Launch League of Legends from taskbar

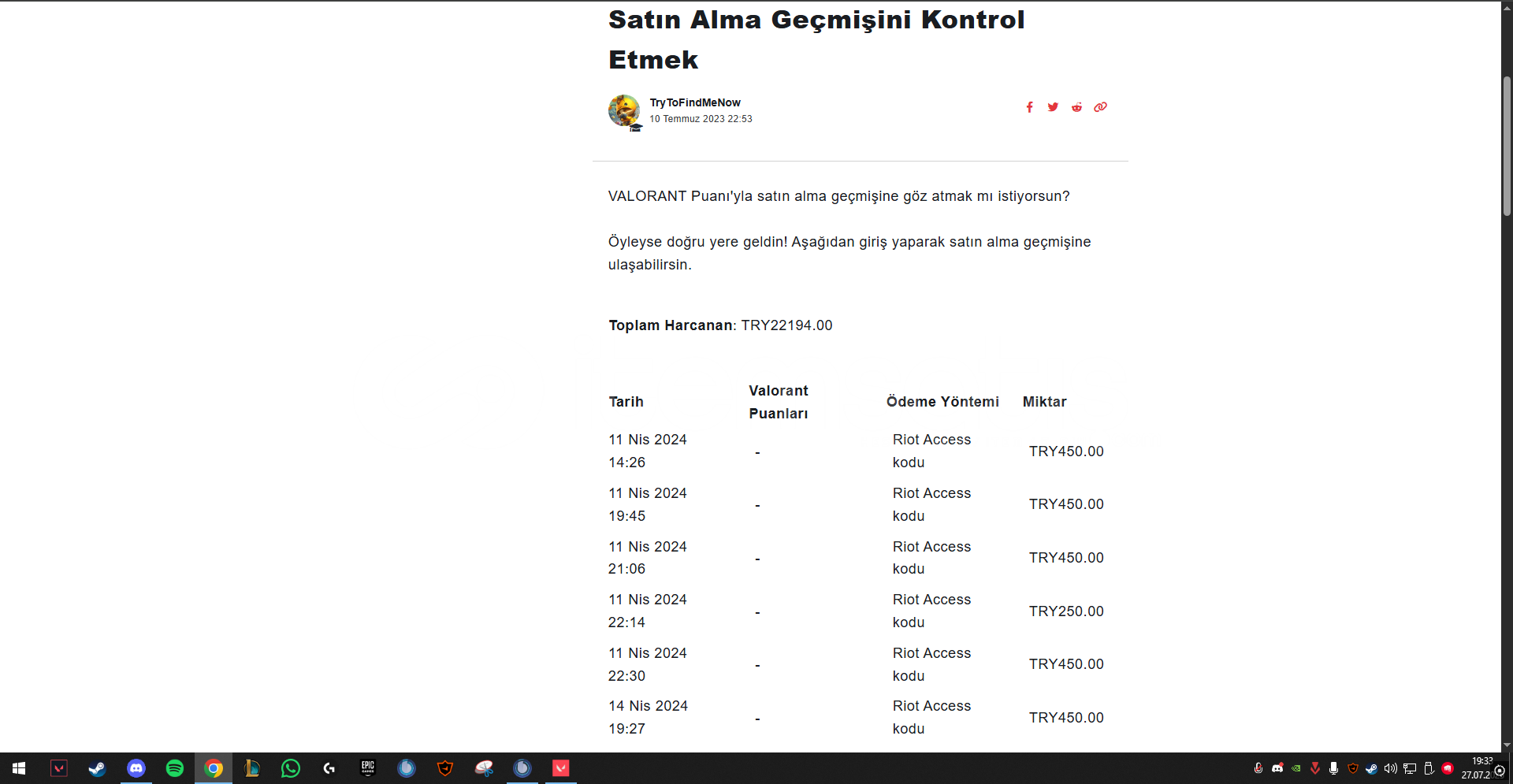click(252, 768)
